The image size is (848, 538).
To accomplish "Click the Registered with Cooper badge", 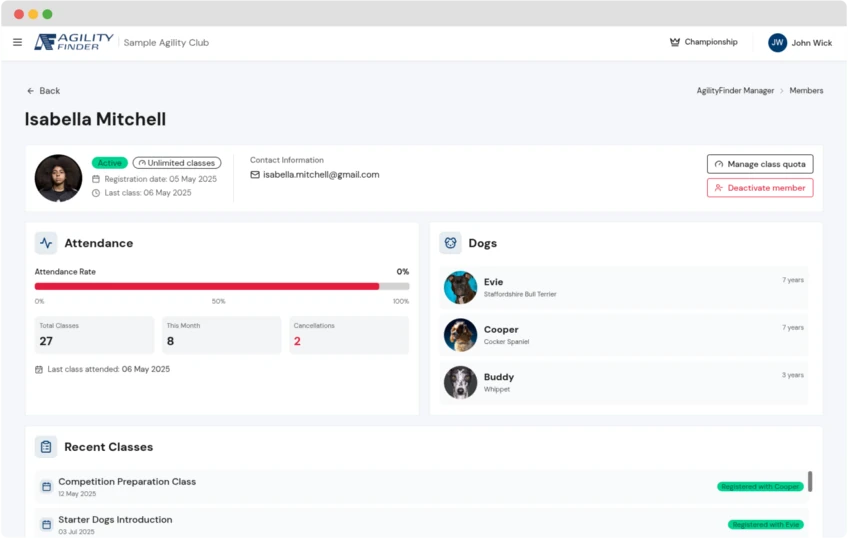I will pos(760,487).
